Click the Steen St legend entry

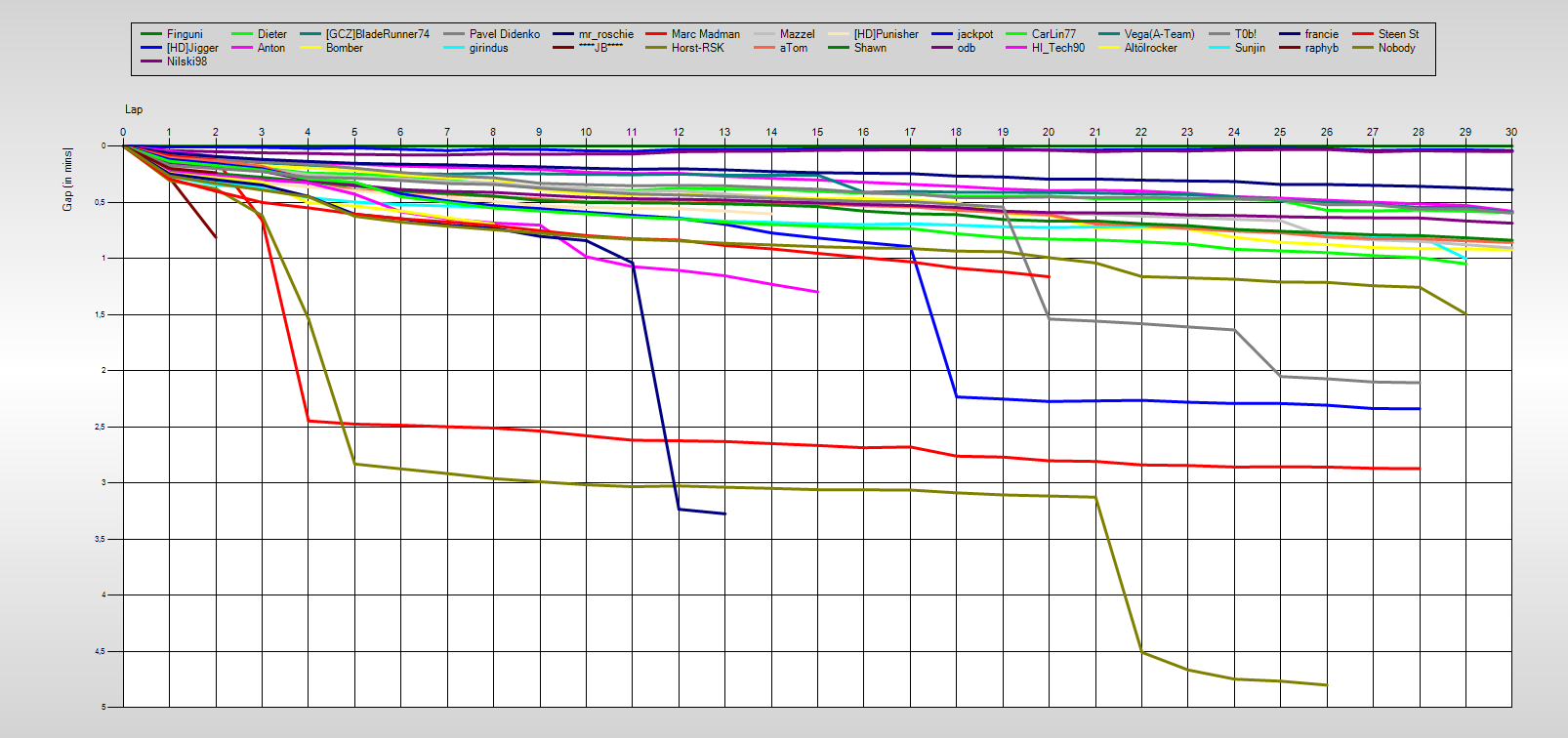coord(1398,34)
